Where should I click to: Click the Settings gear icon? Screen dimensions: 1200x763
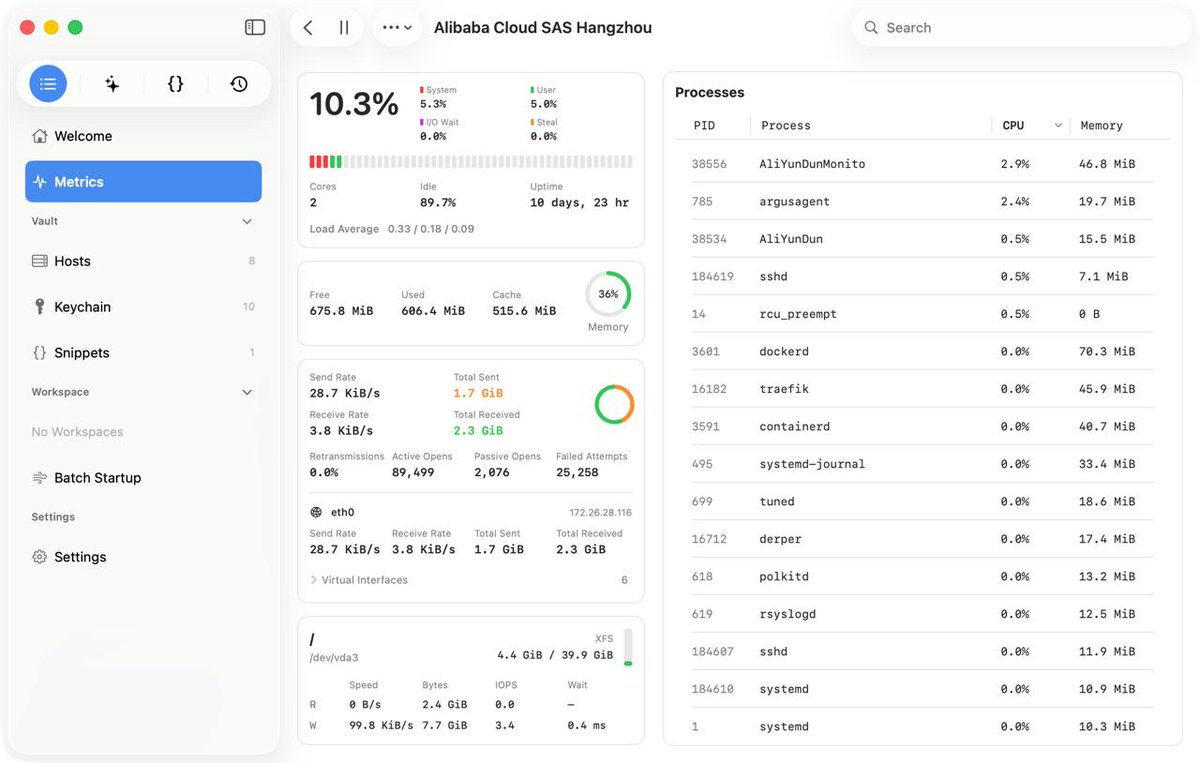coord(40,557)
